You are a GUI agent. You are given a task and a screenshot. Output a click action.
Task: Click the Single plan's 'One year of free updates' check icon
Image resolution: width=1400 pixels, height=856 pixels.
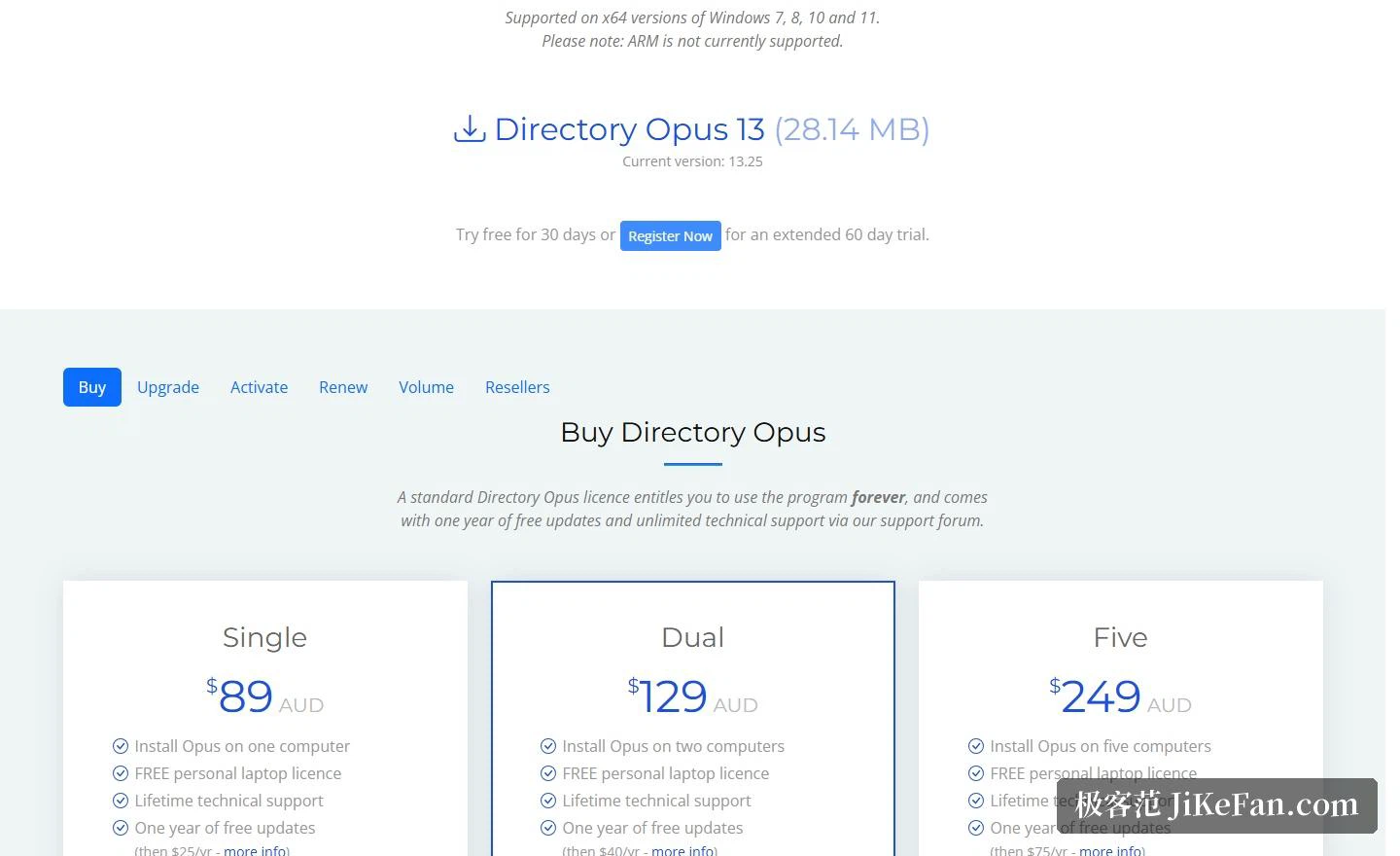coord(121,828)
